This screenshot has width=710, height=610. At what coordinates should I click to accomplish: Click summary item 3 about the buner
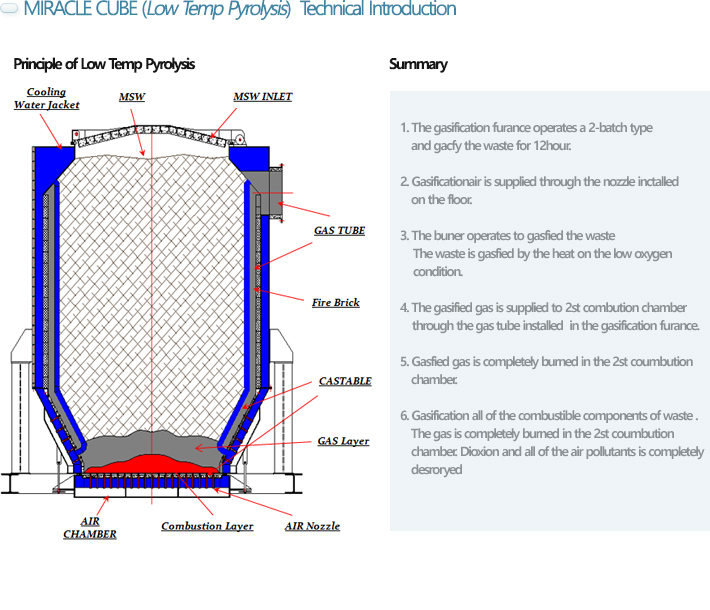tap(536, 254)
